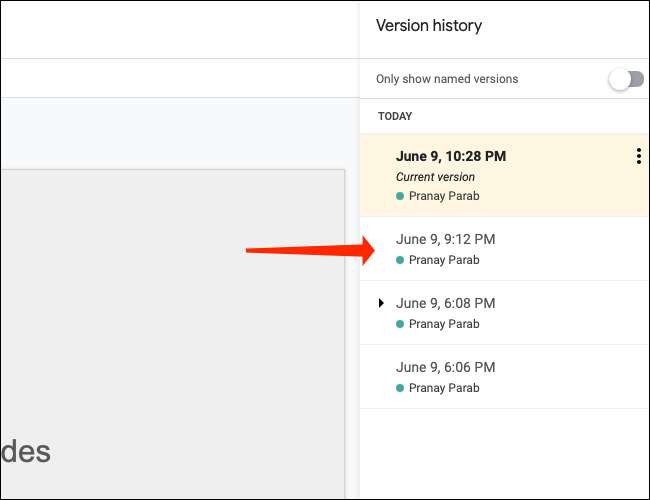Select the June 9, 9:12 PM version
This screenshot has width=650, height=500.
(445, 239)
